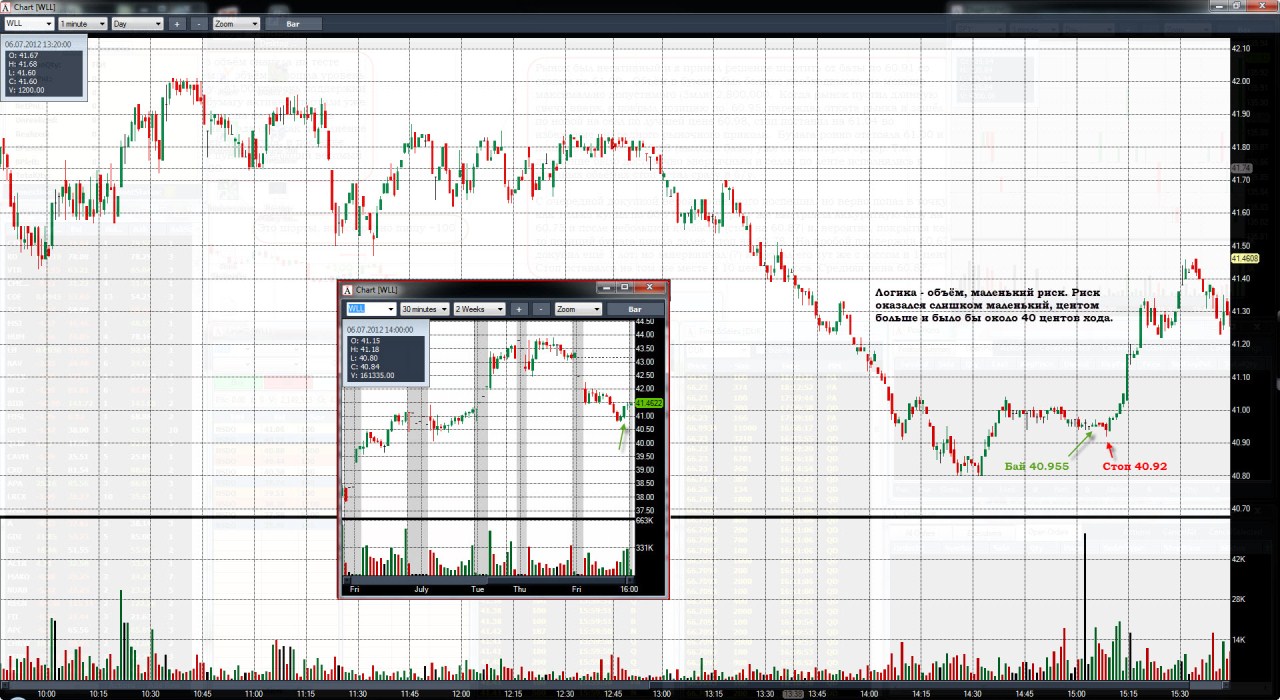1280x700 pixels.
Task: Open the main chart Zoom dropdown
Action: point(236,22)
